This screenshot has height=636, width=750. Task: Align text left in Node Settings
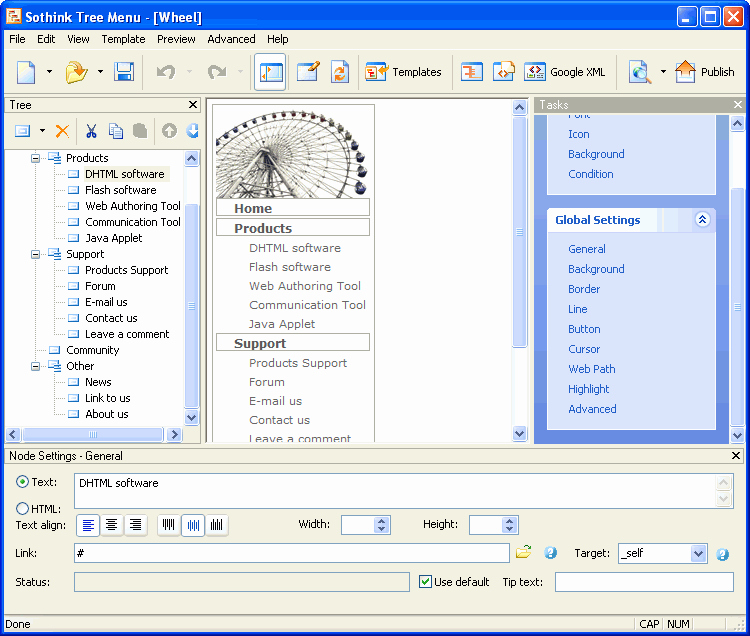(88, 525)
